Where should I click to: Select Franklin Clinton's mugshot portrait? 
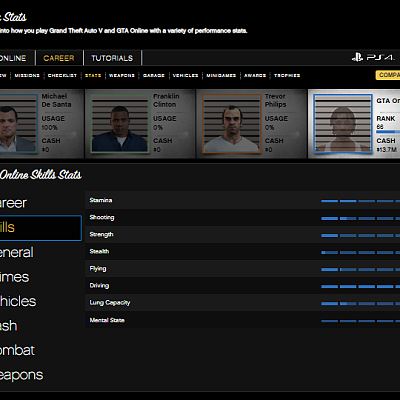[x=120, y=124]
